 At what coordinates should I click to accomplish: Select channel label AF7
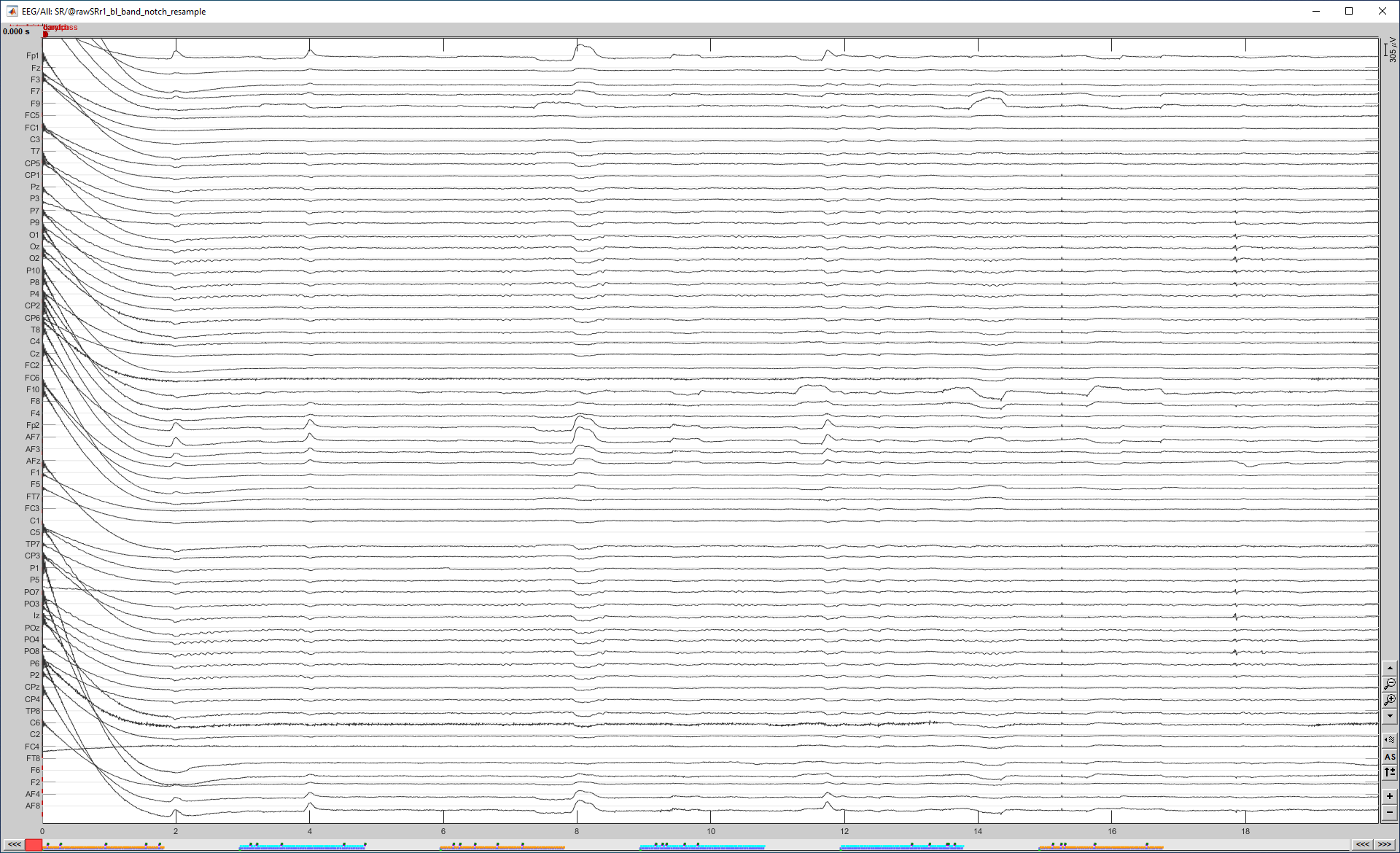tap(33, 437)
